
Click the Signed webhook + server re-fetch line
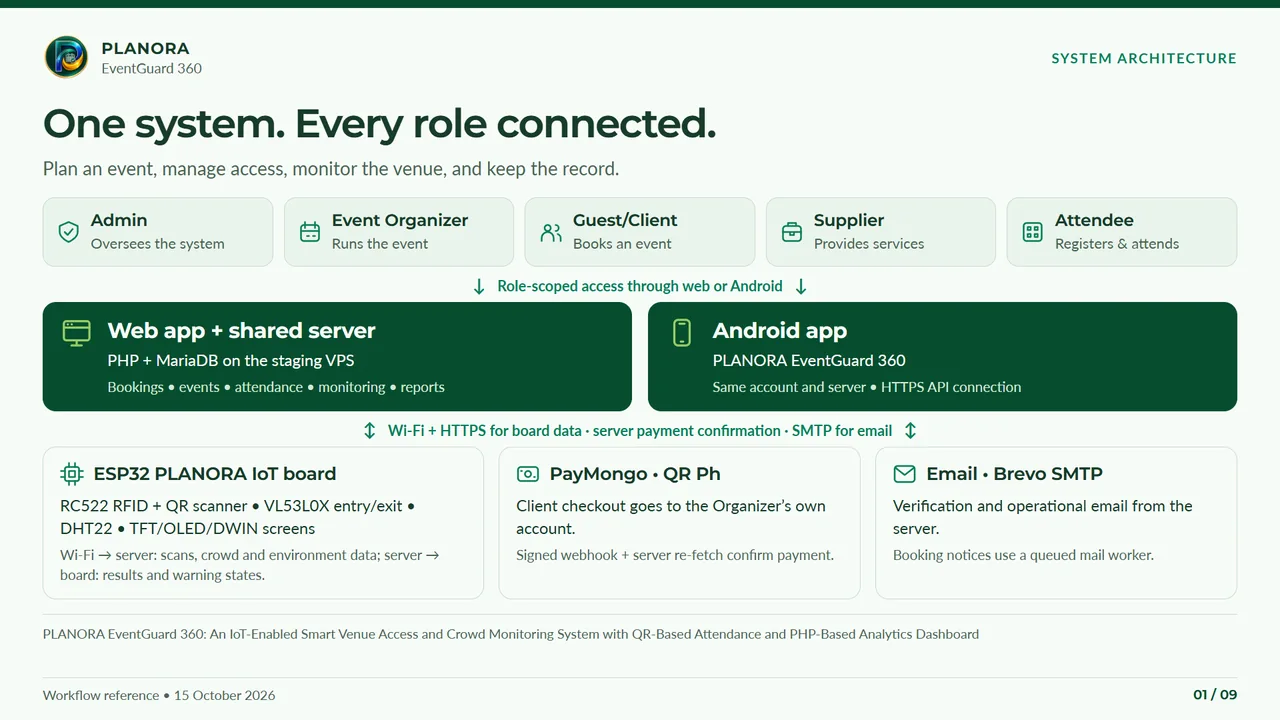coord(675,555)
